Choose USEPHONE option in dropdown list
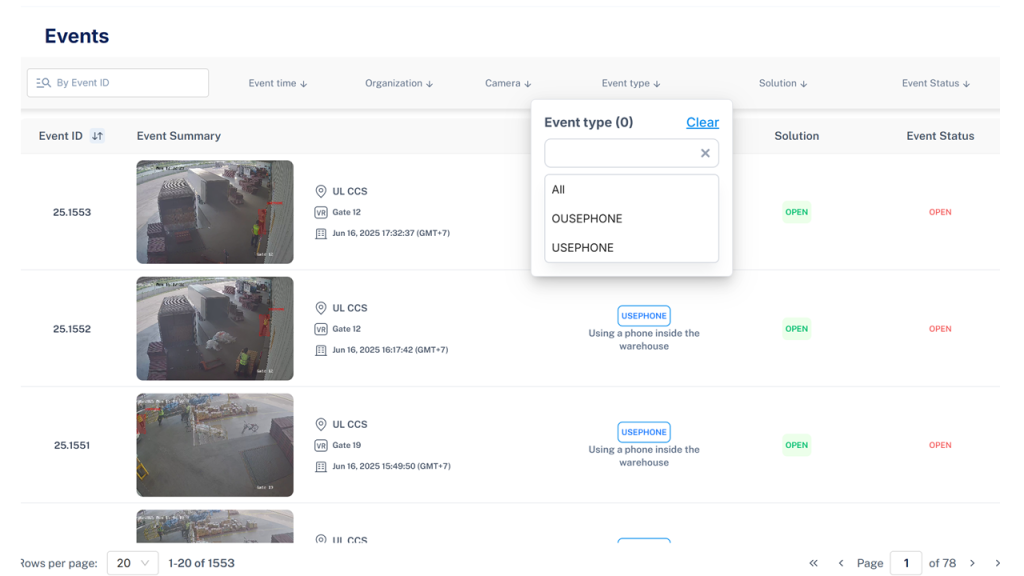The image size is (1024, 576). (583, 247)
